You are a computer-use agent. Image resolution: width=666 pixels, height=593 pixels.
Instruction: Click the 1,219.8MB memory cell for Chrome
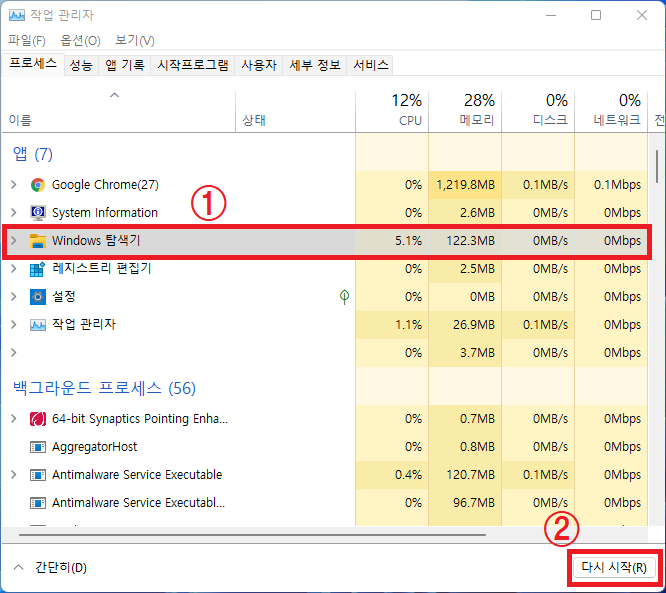(x=465, y=185)
